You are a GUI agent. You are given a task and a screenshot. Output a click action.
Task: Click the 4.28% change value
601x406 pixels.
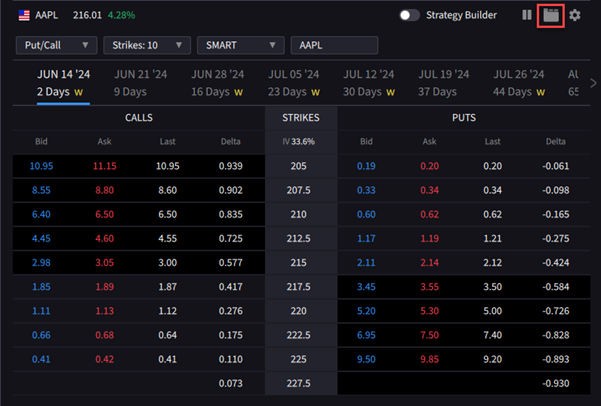121,15
